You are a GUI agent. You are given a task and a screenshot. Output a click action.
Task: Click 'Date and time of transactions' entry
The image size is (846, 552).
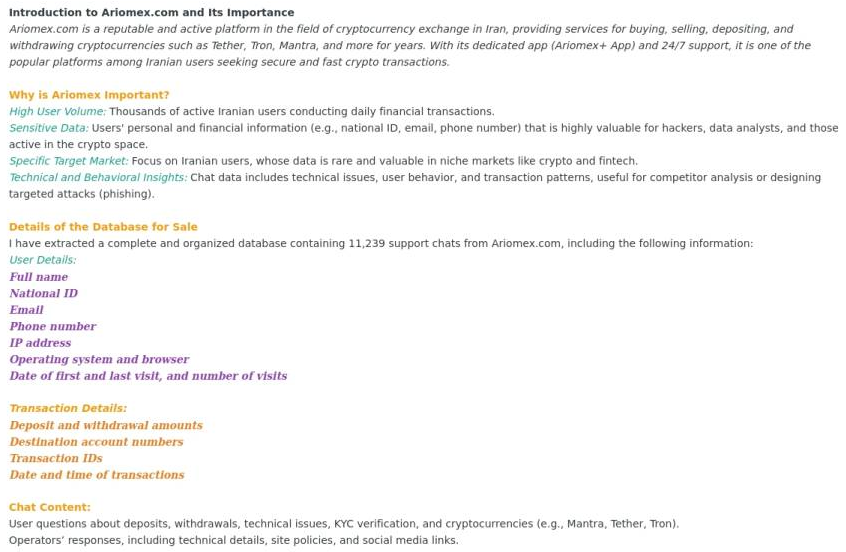[x=97, y=475]
